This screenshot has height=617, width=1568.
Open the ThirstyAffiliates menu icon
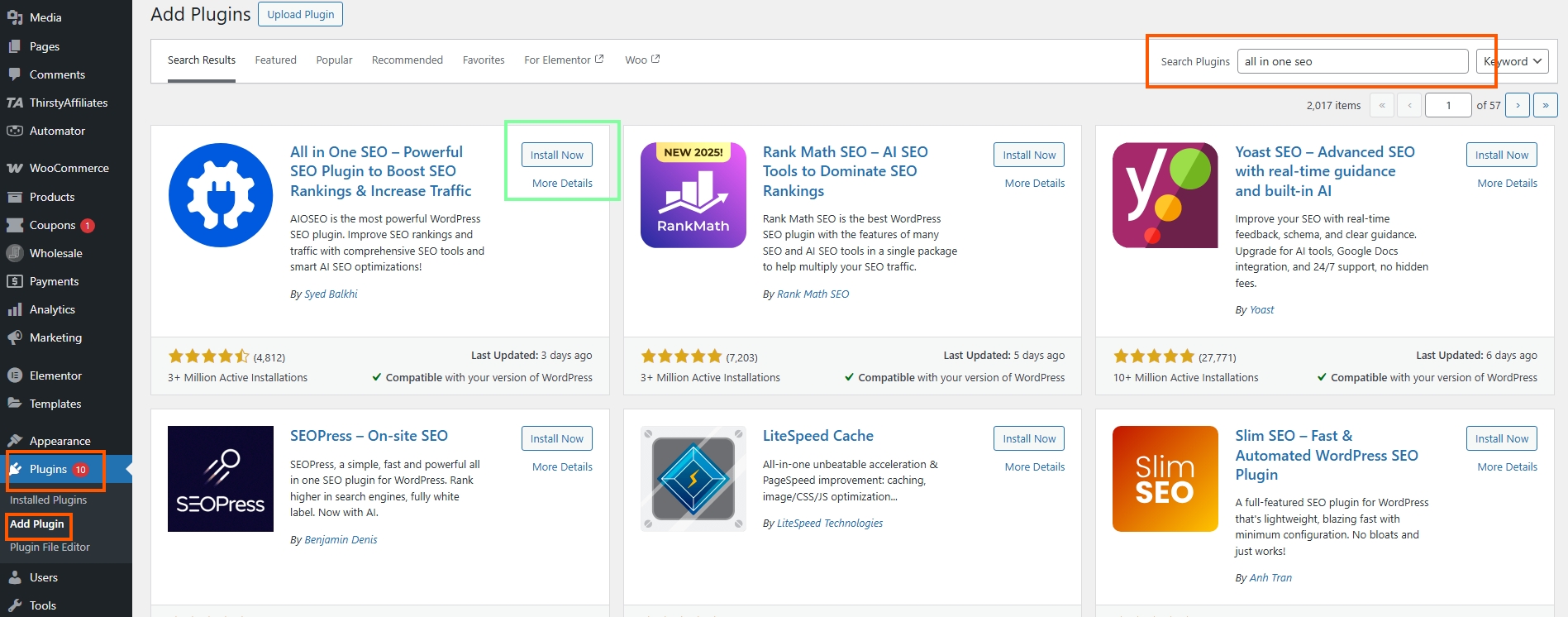pos(14,103)
